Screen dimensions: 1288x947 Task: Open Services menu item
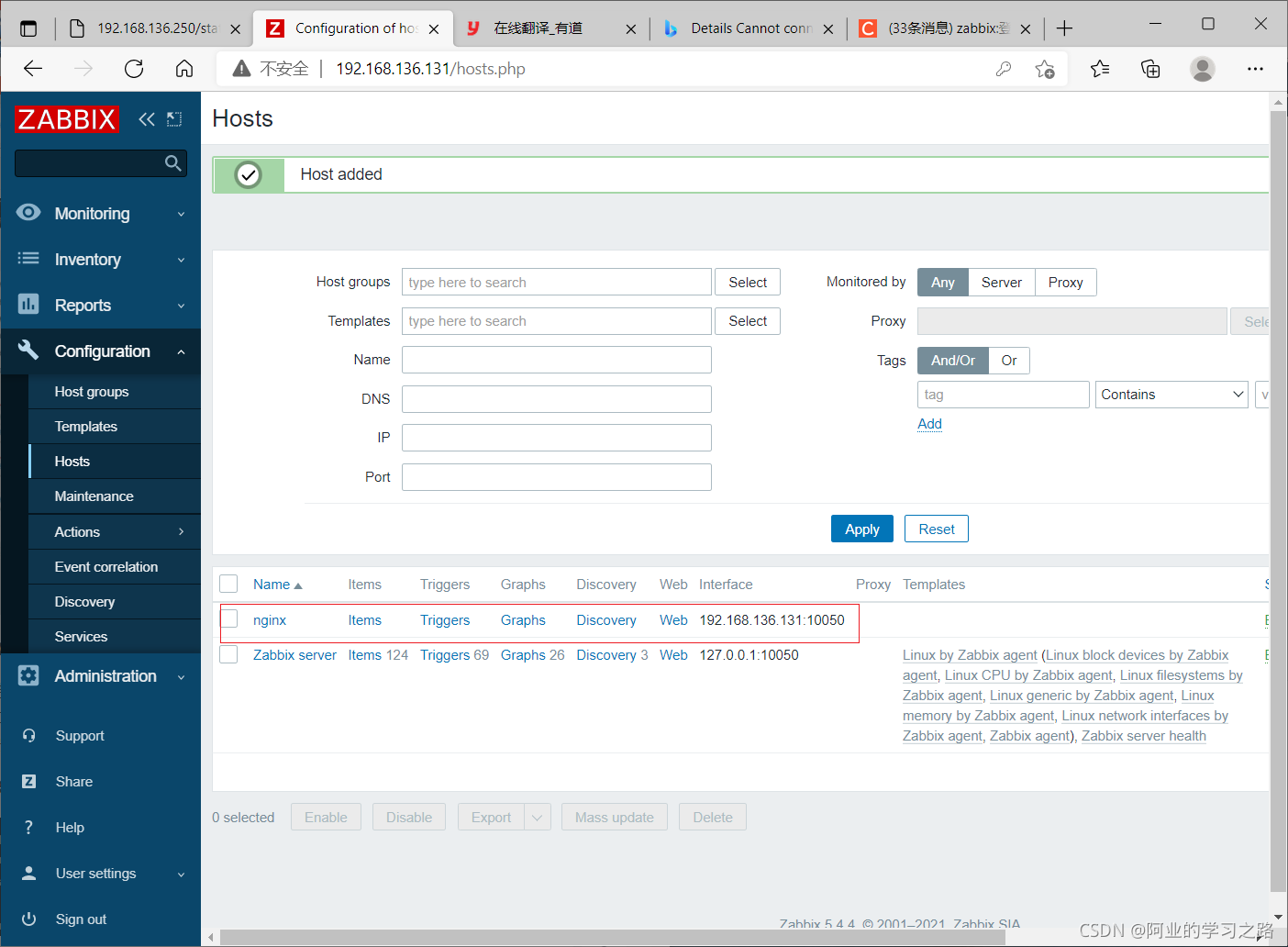(x=81, y=637)
